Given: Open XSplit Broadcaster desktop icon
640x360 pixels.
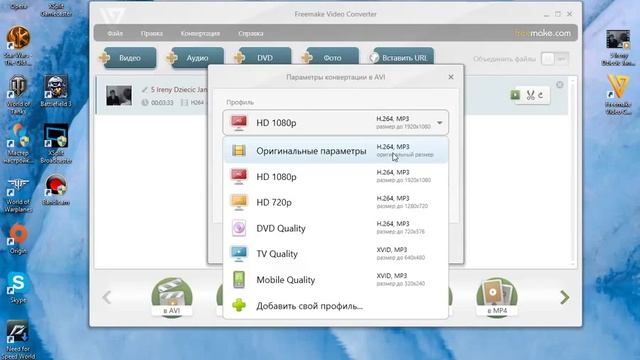Looking at the screenshot, I should [x=56, y=144].
